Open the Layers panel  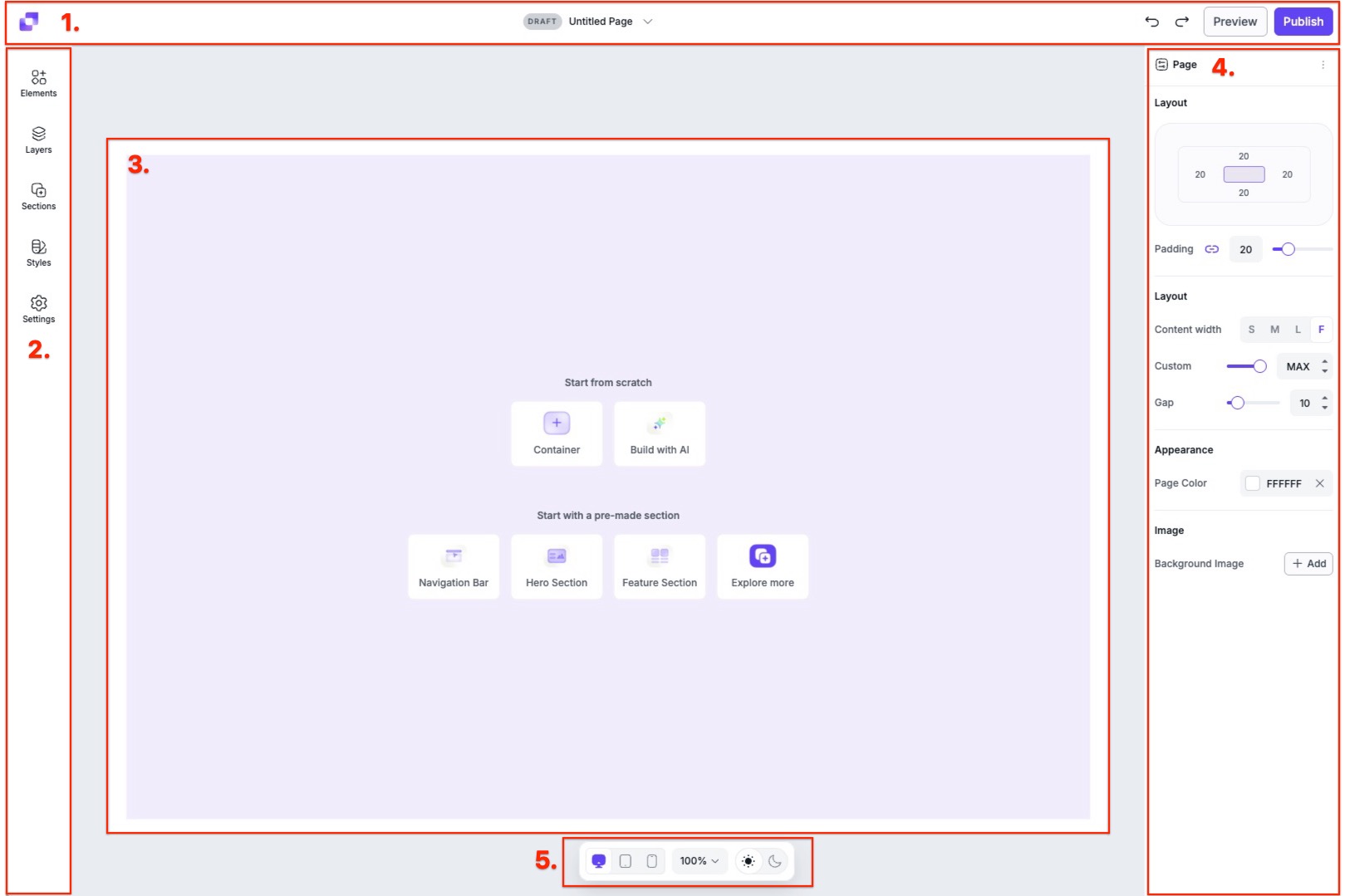click(x=38, y=139)
